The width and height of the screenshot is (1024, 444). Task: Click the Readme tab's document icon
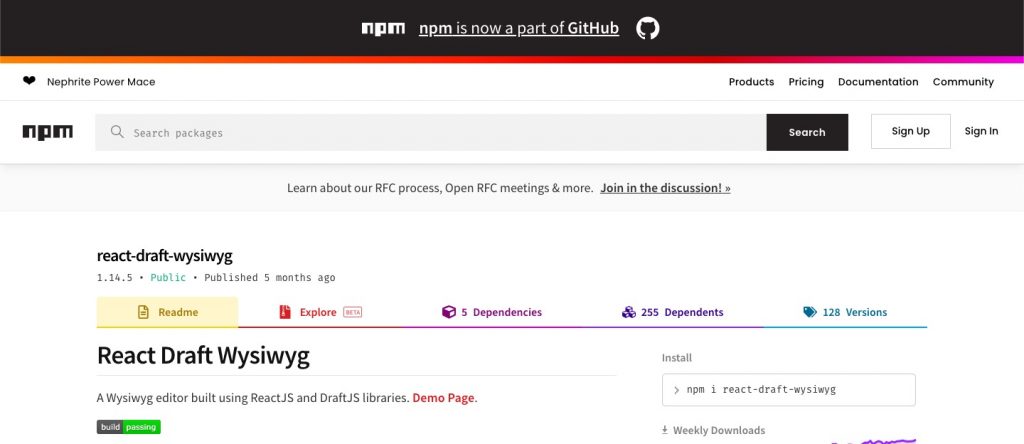(143, 312)
